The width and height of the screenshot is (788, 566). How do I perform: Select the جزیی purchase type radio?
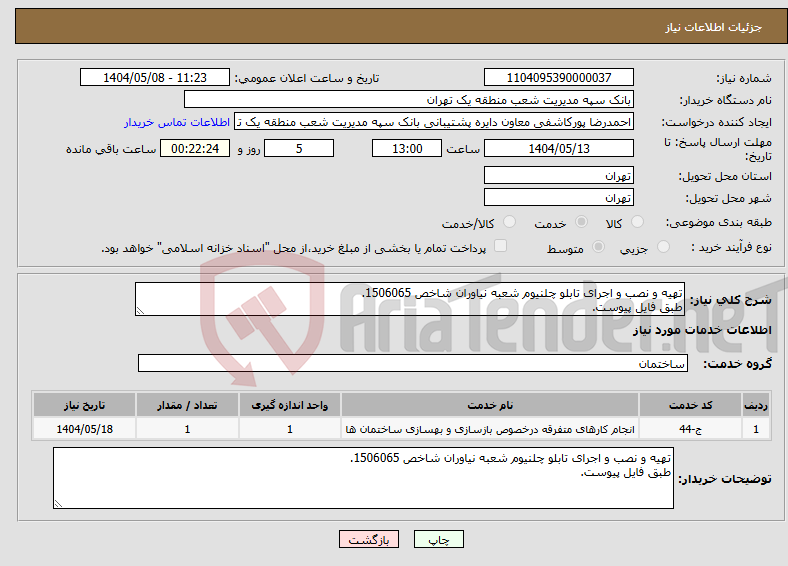663,246
